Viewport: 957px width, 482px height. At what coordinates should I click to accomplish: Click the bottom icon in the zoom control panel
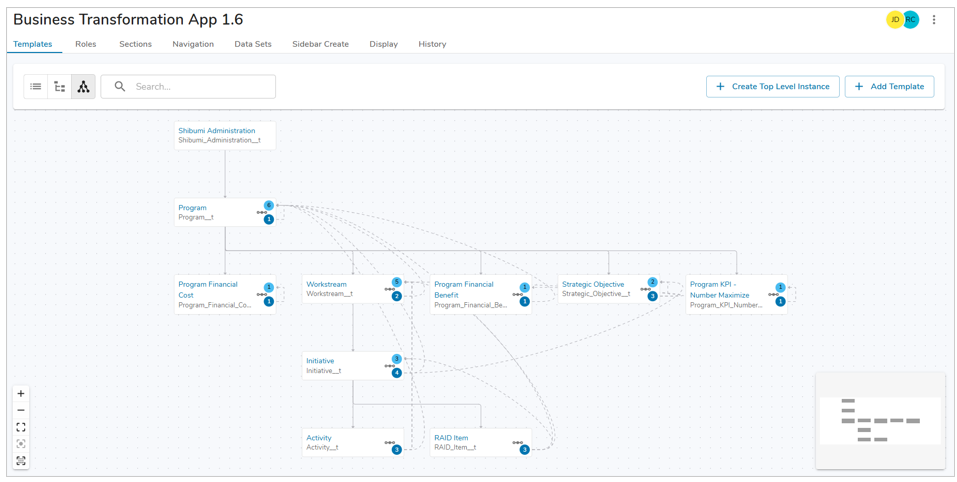pyautogui.click(x=21, y=460)
